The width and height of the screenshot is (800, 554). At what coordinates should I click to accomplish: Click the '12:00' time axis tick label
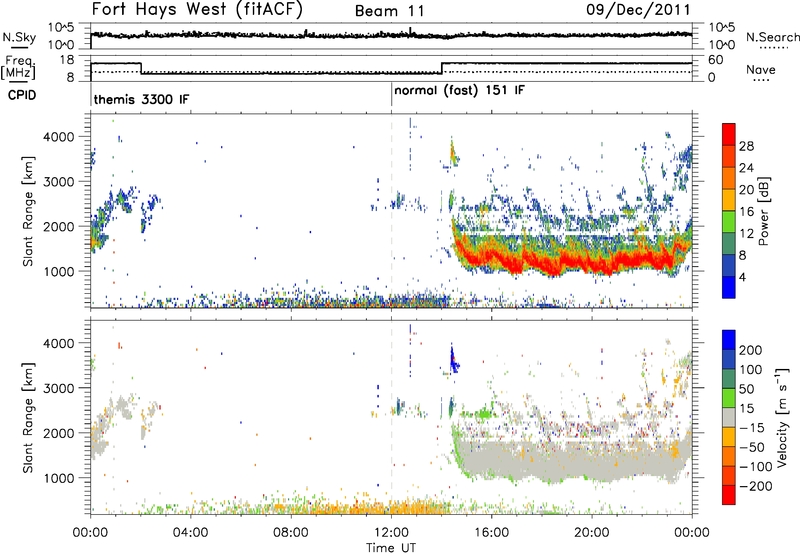391,533
